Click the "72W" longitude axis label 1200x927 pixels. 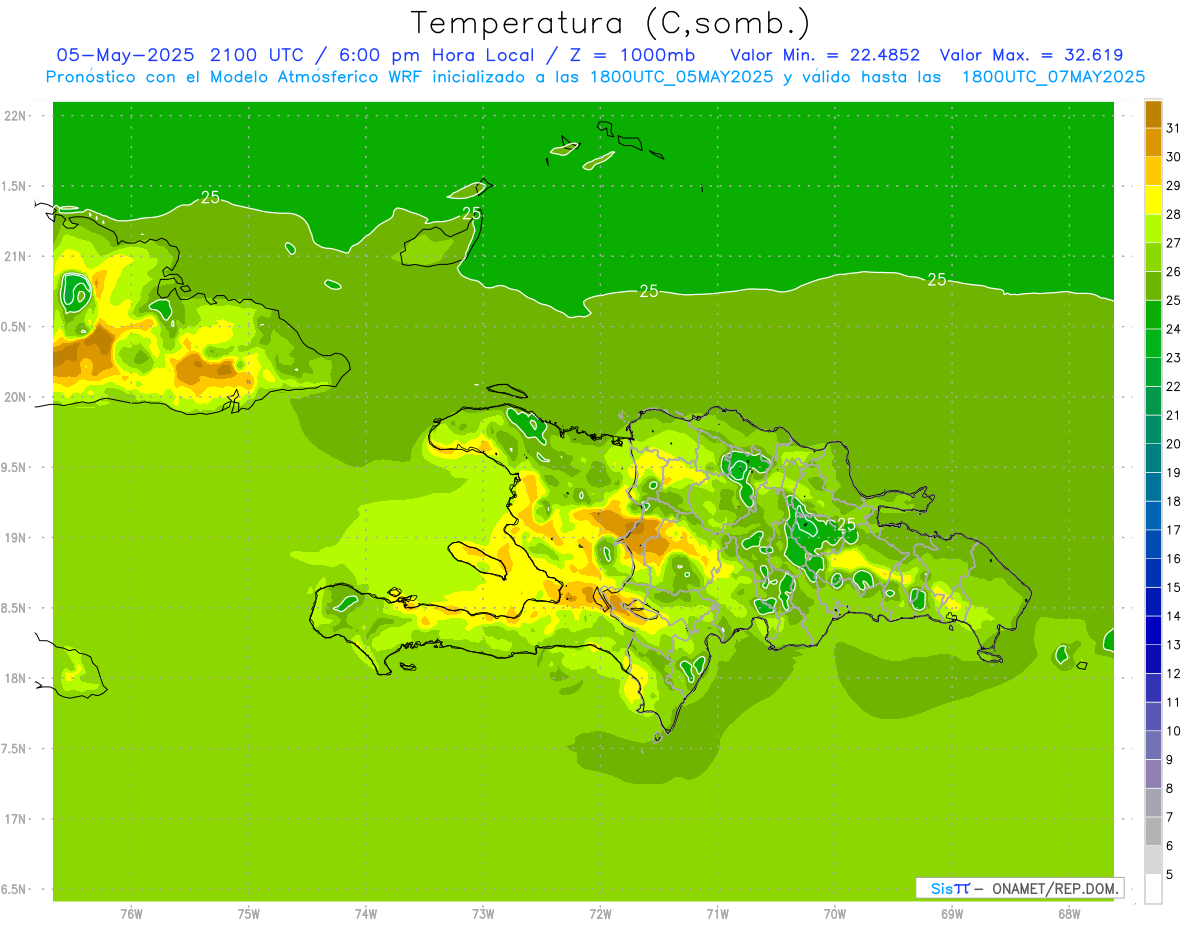click(x=600, y=914)
